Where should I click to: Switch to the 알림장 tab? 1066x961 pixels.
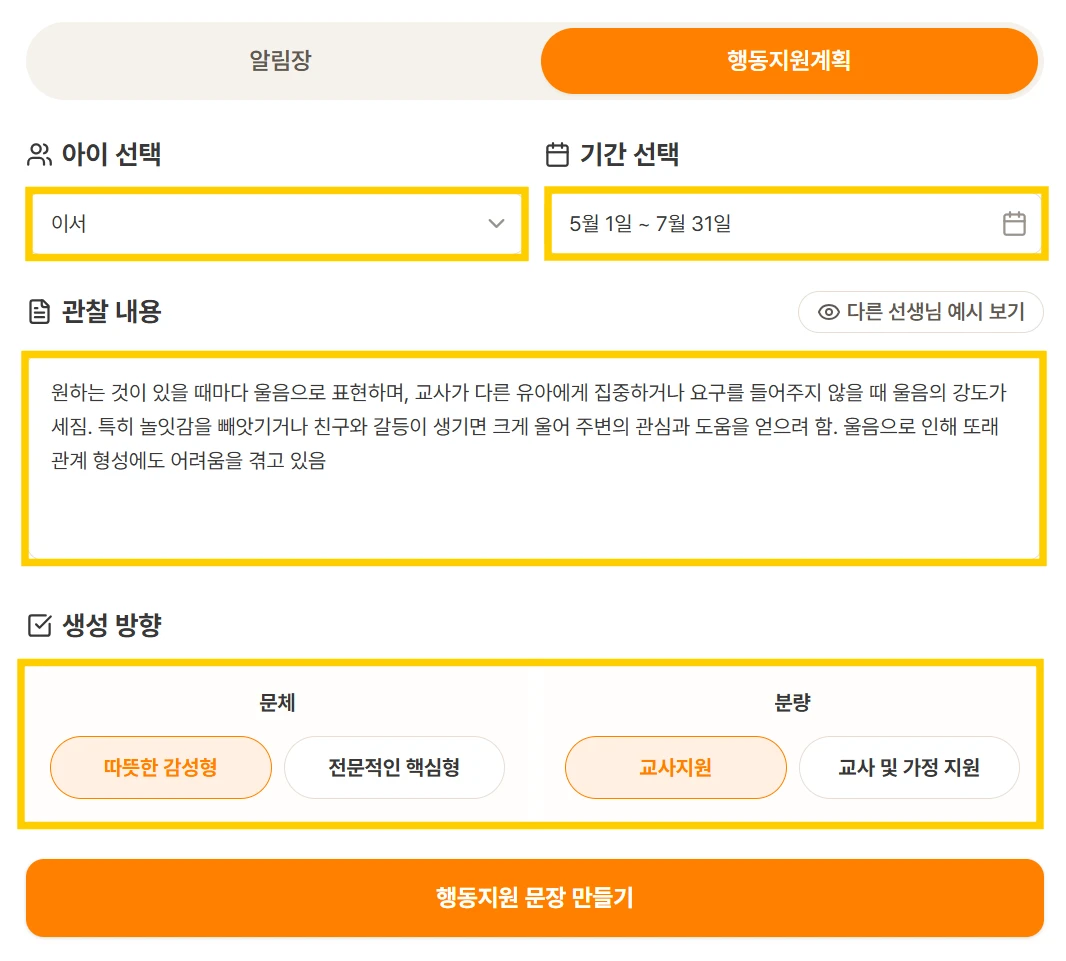pos(281,61)
